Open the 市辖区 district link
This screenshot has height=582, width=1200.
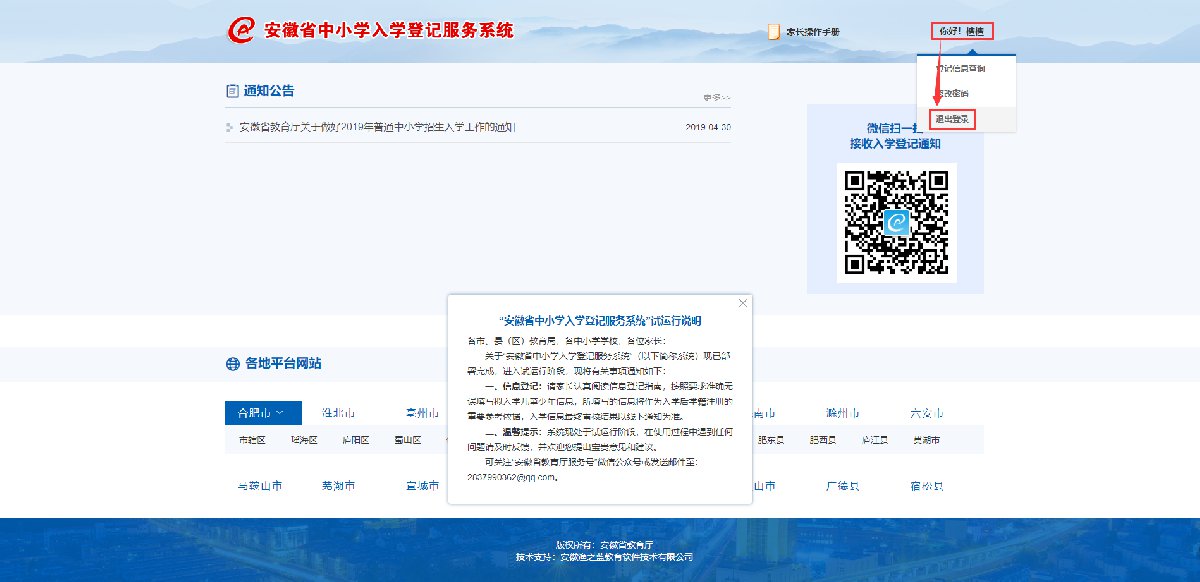click(x=252, y=439)
